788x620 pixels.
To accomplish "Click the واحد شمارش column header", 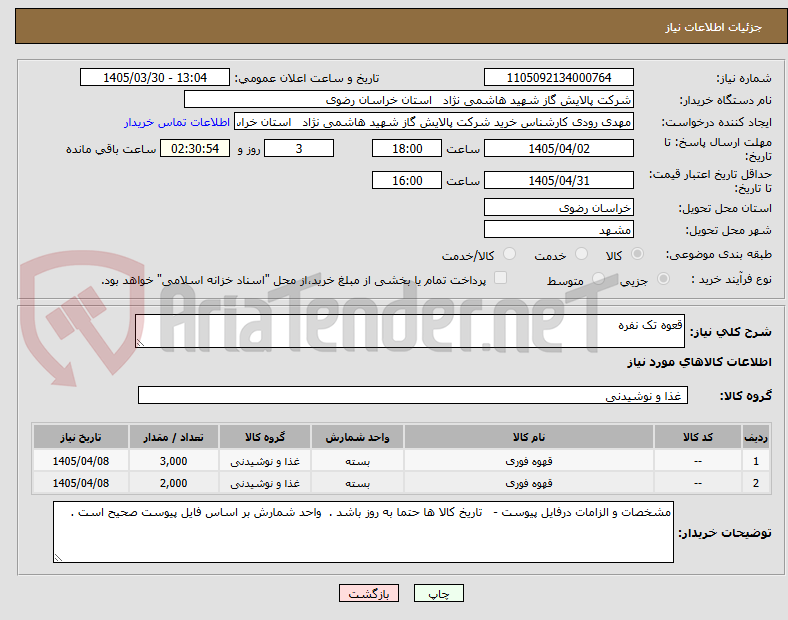I will tap(357, 437).
